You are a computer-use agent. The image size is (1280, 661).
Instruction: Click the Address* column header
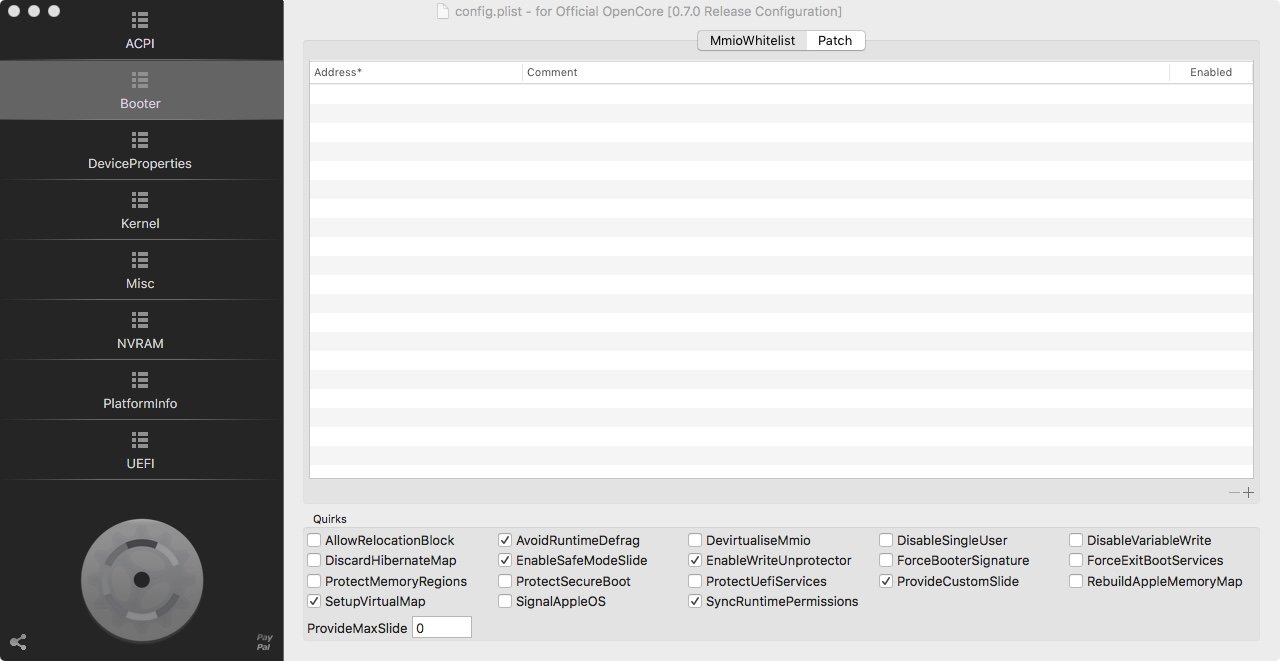click(416, 72)
